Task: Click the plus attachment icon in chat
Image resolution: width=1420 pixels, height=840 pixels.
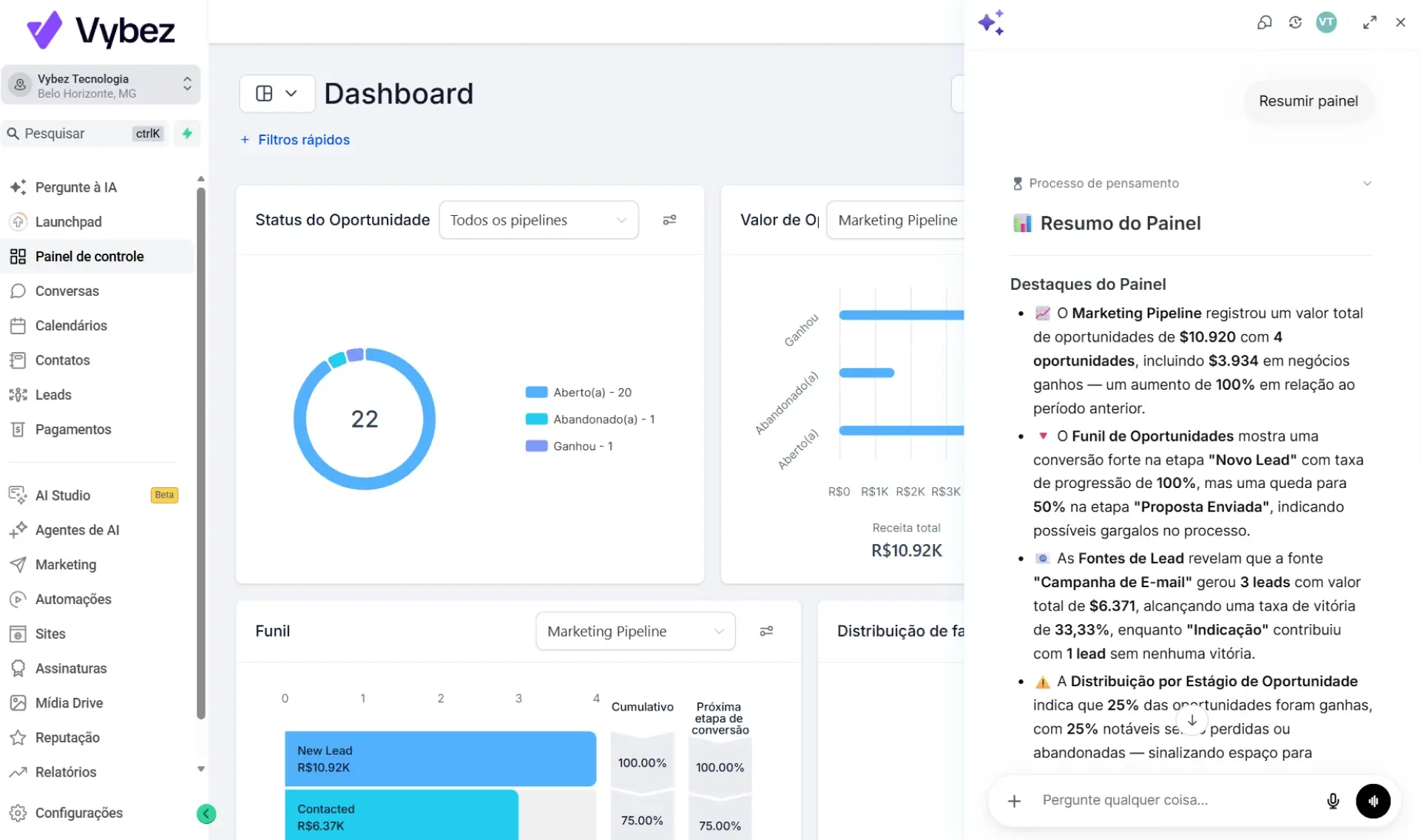Action: tap(1015, 801)
